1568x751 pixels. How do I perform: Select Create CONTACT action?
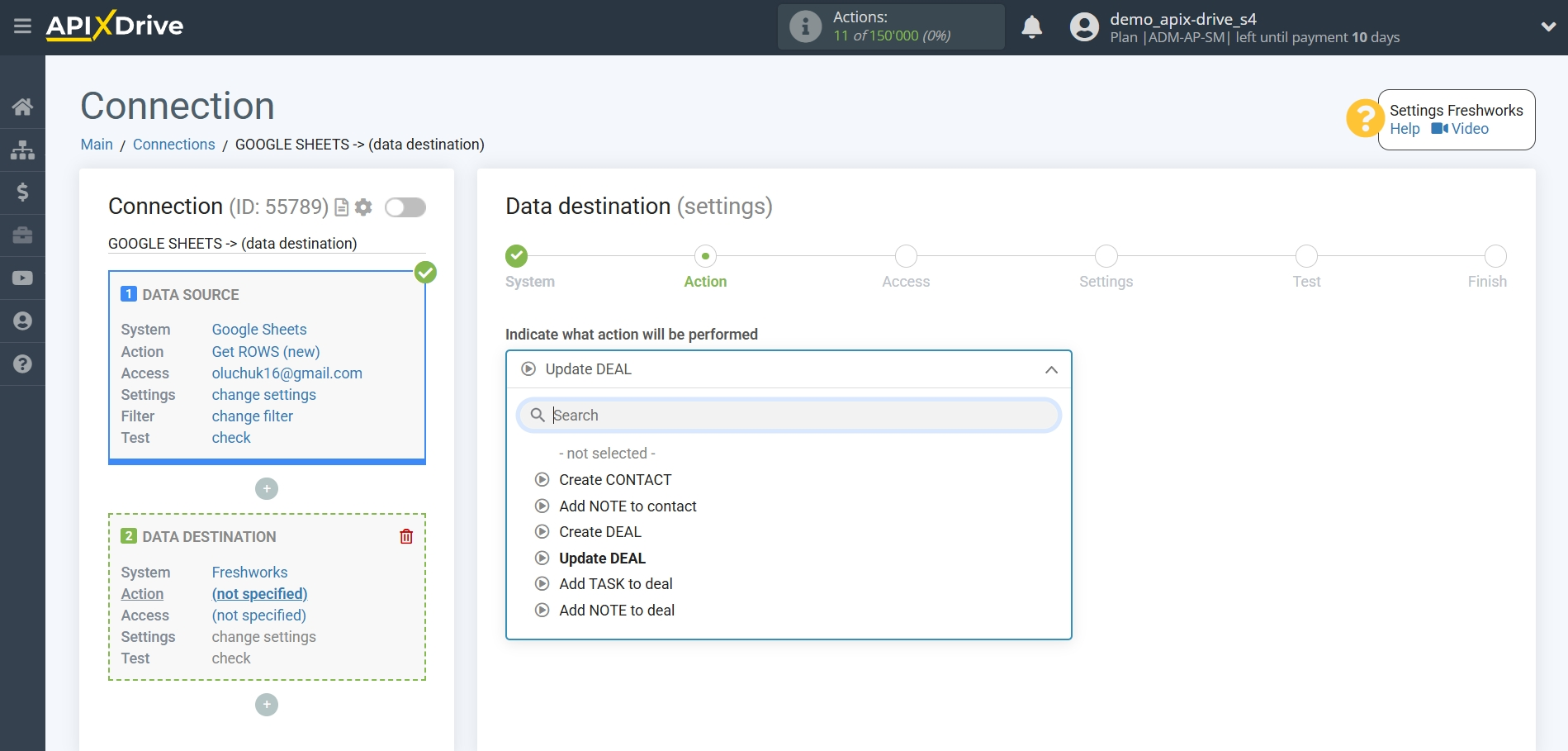pos(615,480)
